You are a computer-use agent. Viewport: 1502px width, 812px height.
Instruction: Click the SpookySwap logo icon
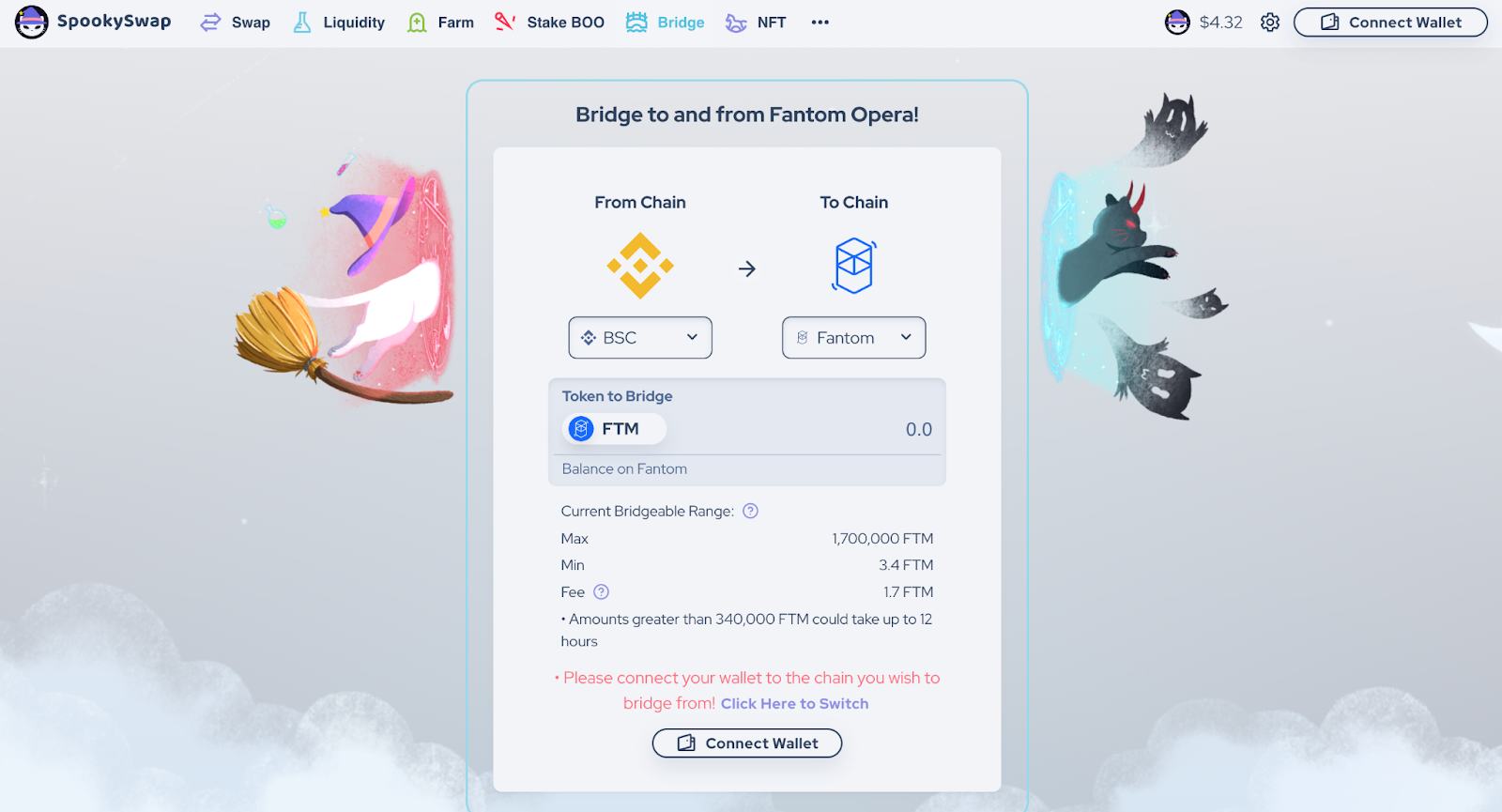pyautogui.click(x=31, y=22)
